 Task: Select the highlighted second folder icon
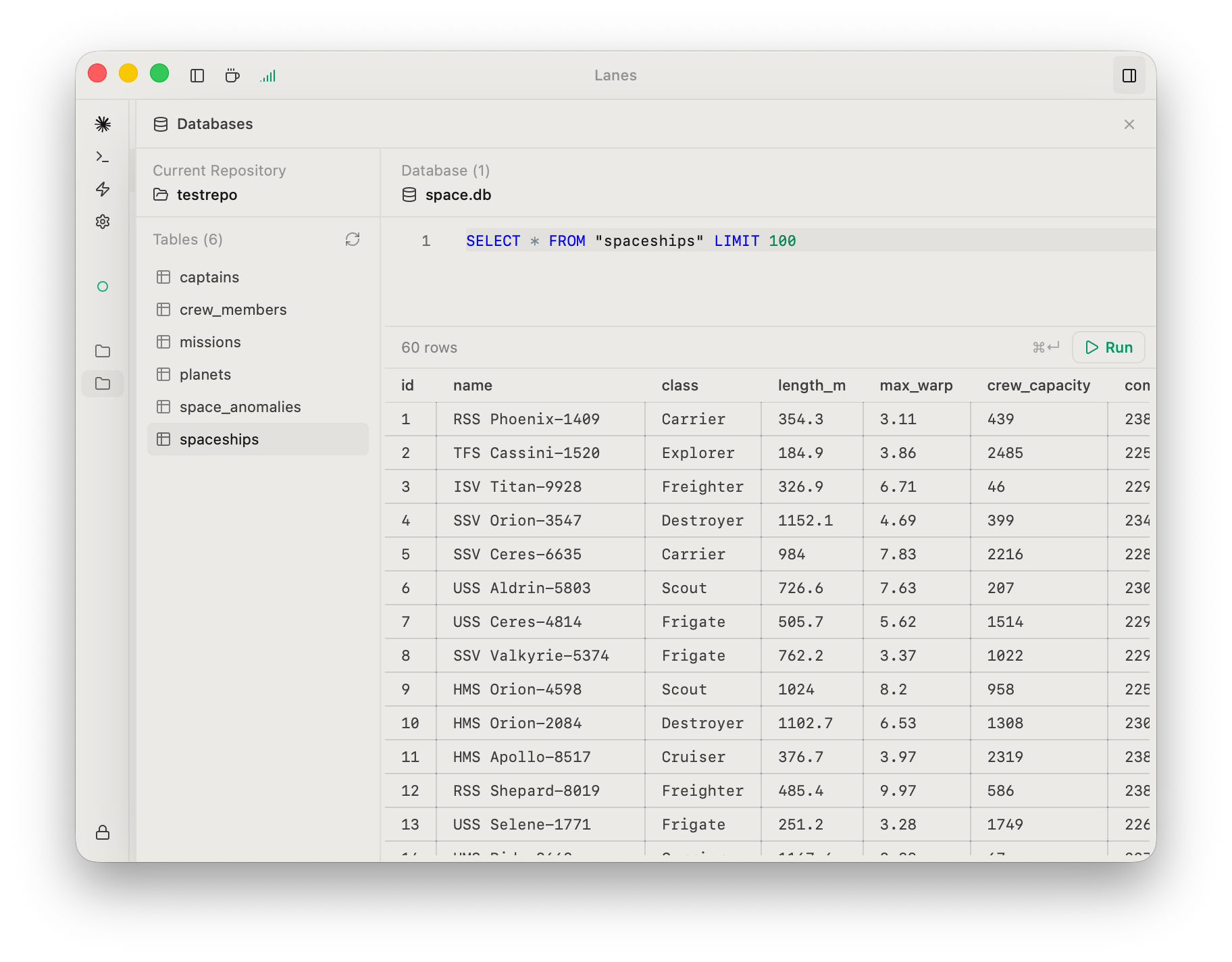[x=103, y=384]
